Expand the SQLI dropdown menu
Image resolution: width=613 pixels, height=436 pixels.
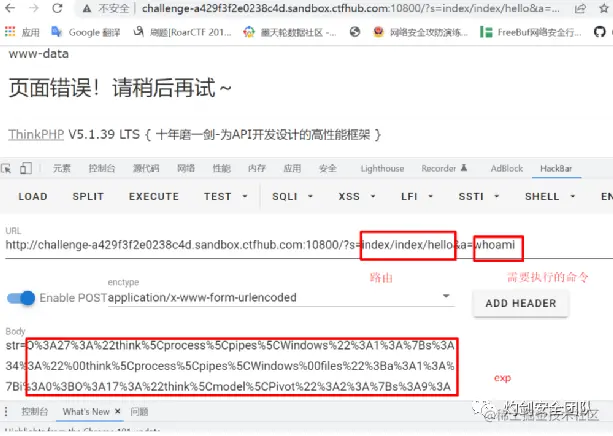292,196
